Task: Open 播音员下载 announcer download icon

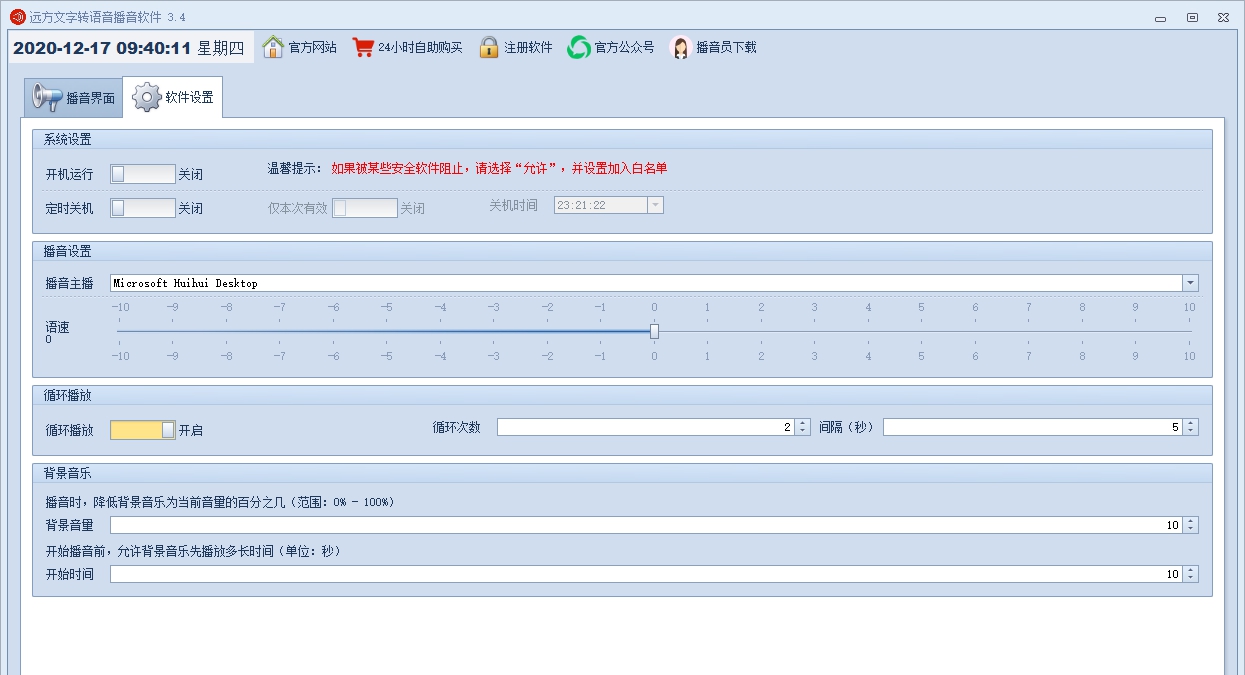Action: [x=680, y=46]
